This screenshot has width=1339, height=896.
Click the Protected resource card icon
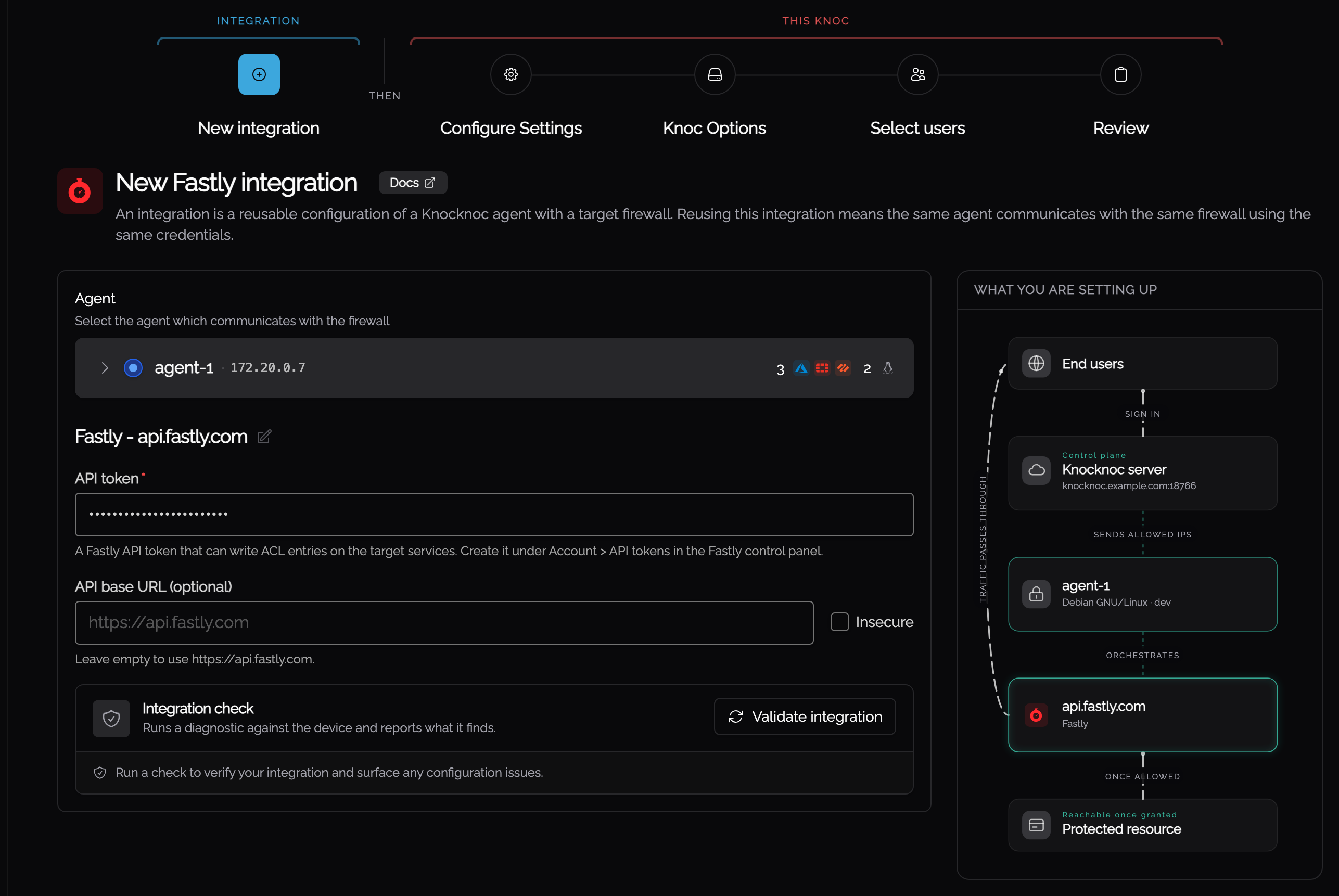click(x=1036, y=825)
